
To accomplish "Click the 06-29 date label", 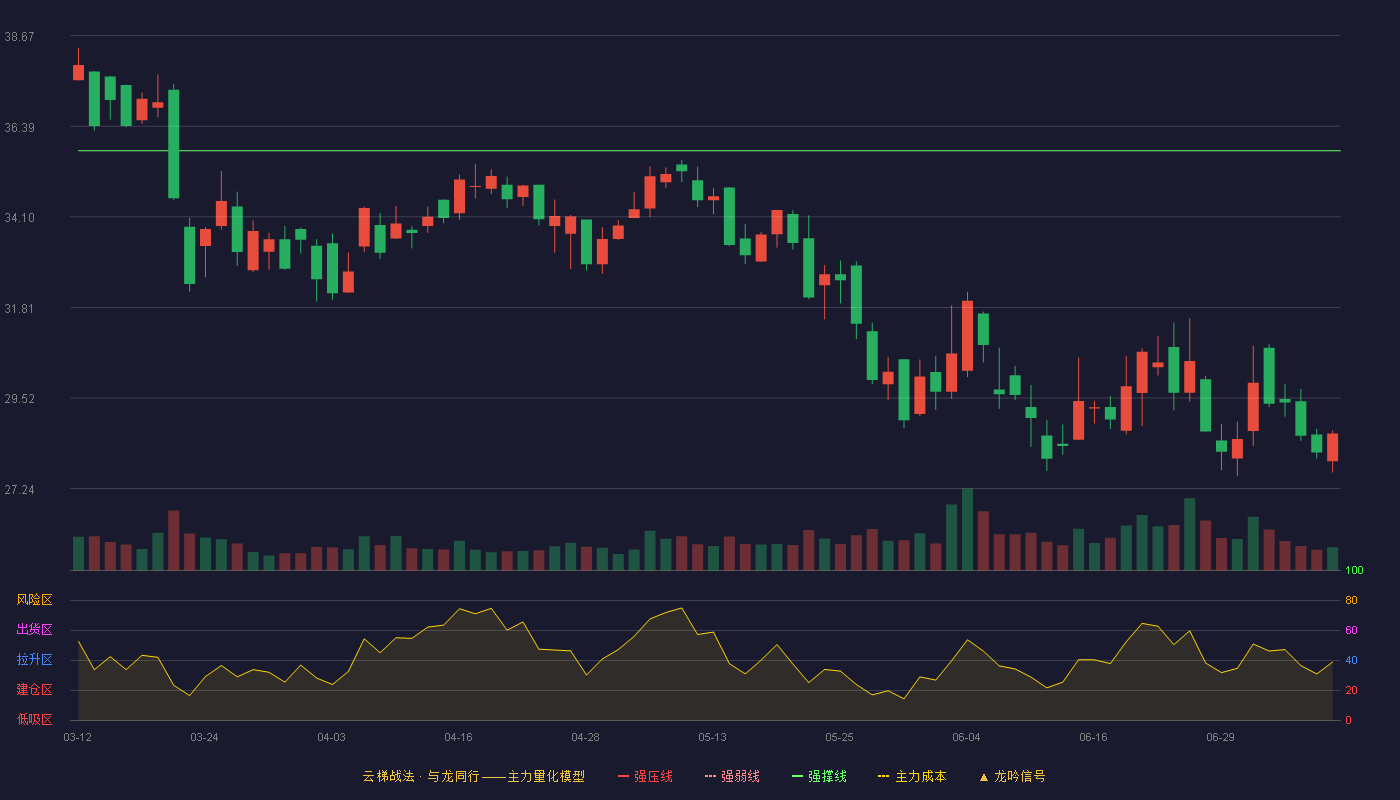I will click(1220, 737).
